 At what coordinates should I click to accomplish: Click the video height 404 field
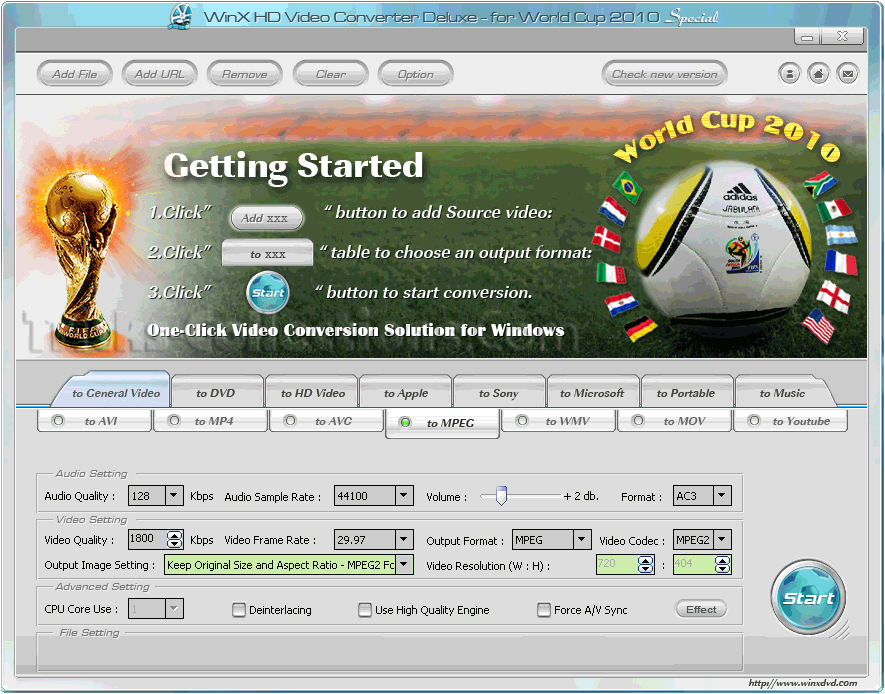(694, 564)
